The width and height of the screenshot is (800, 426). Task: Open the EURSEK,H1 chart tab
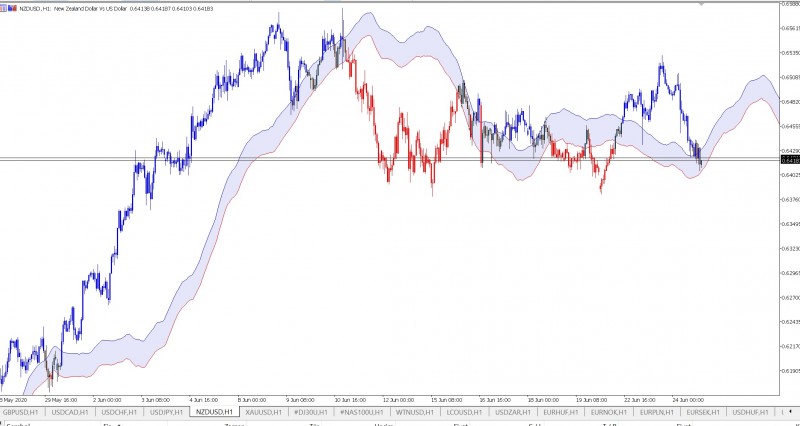[703, 412]
